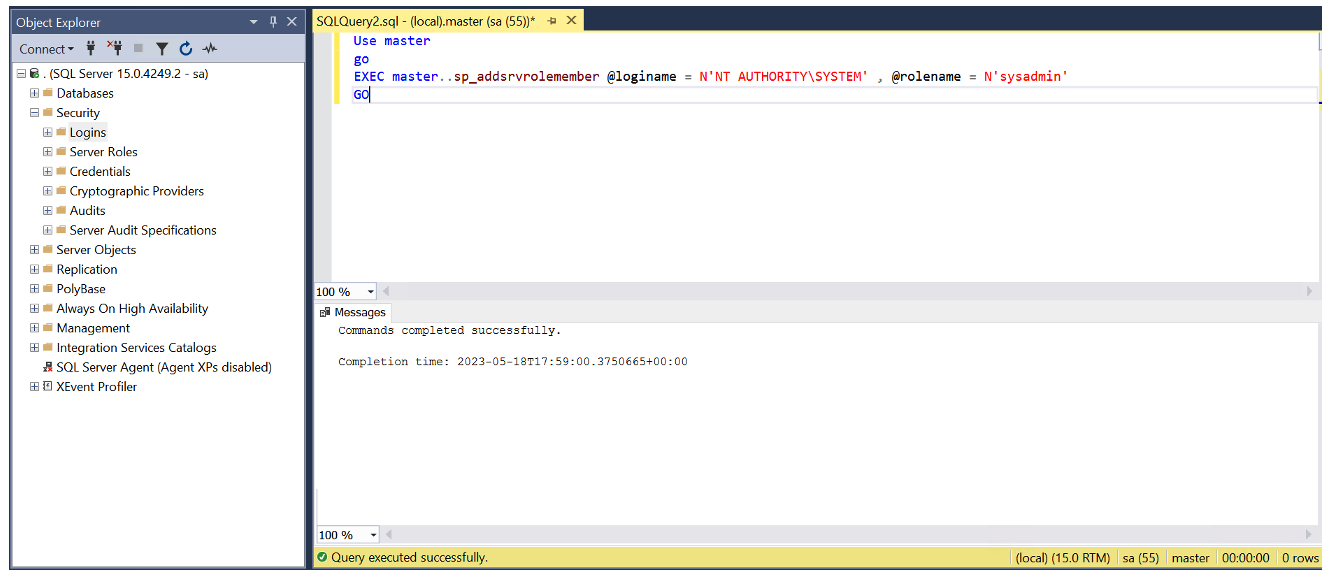Click the '0 rows' status bar entry

click(1301, 558)
